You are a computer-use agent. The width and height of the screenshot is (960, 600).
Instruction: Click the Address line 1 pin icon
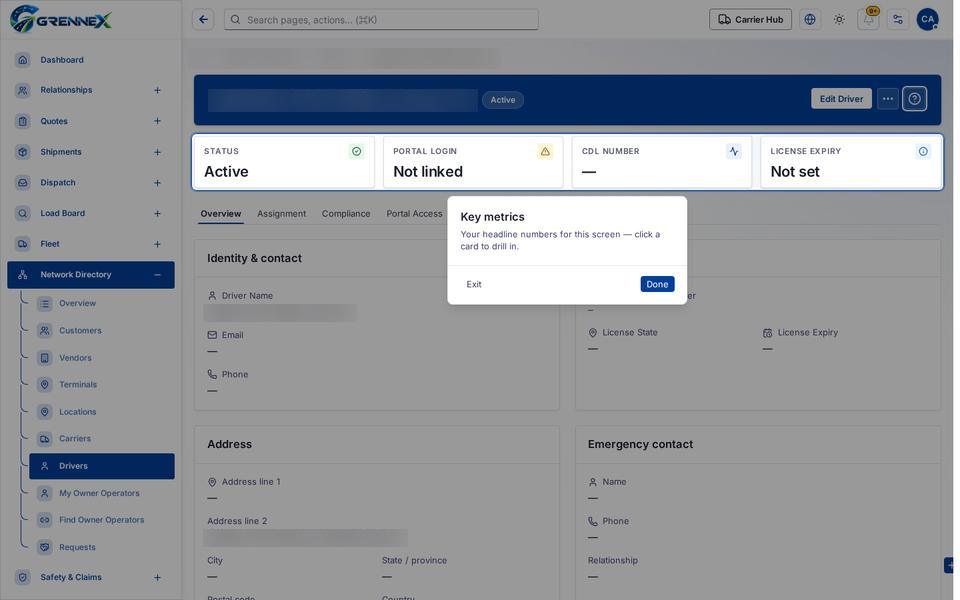click(x=212, y=482)
